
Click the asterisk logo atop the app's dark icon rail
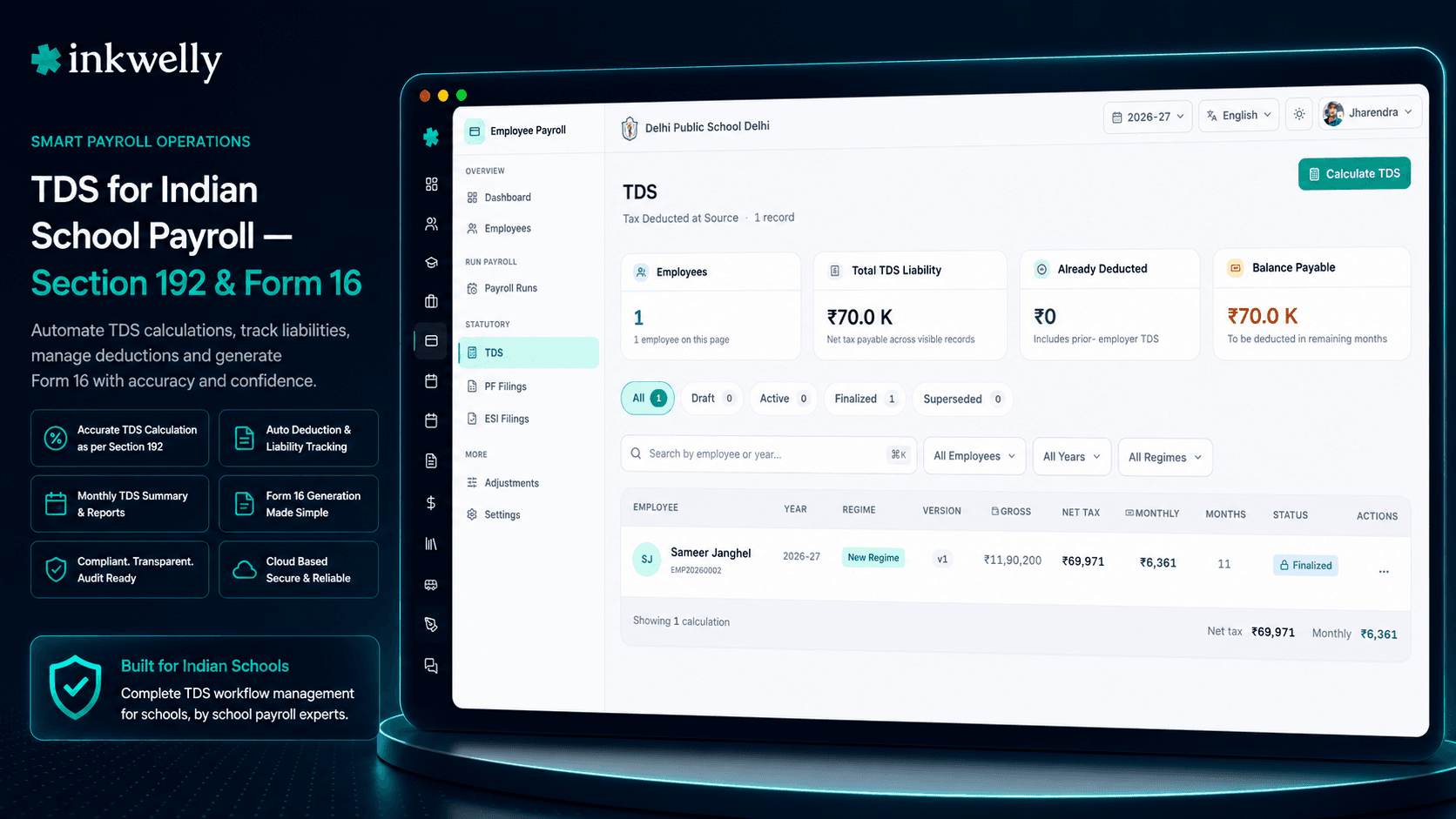tap(431, 137)
